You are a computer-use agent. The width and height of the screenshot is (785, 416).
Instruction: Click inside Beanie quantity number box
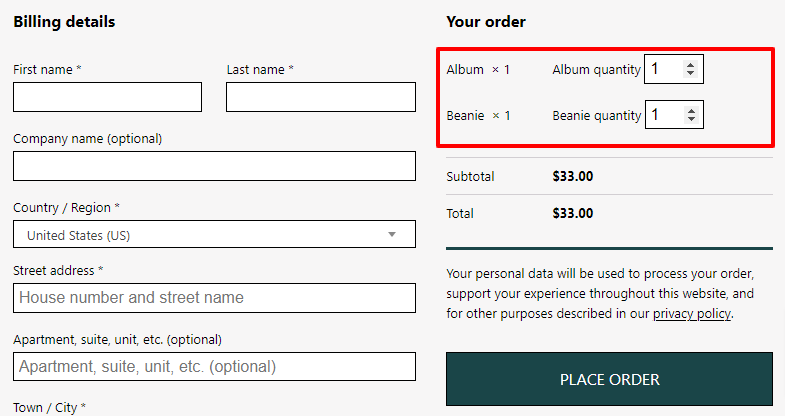coord(664,115)
